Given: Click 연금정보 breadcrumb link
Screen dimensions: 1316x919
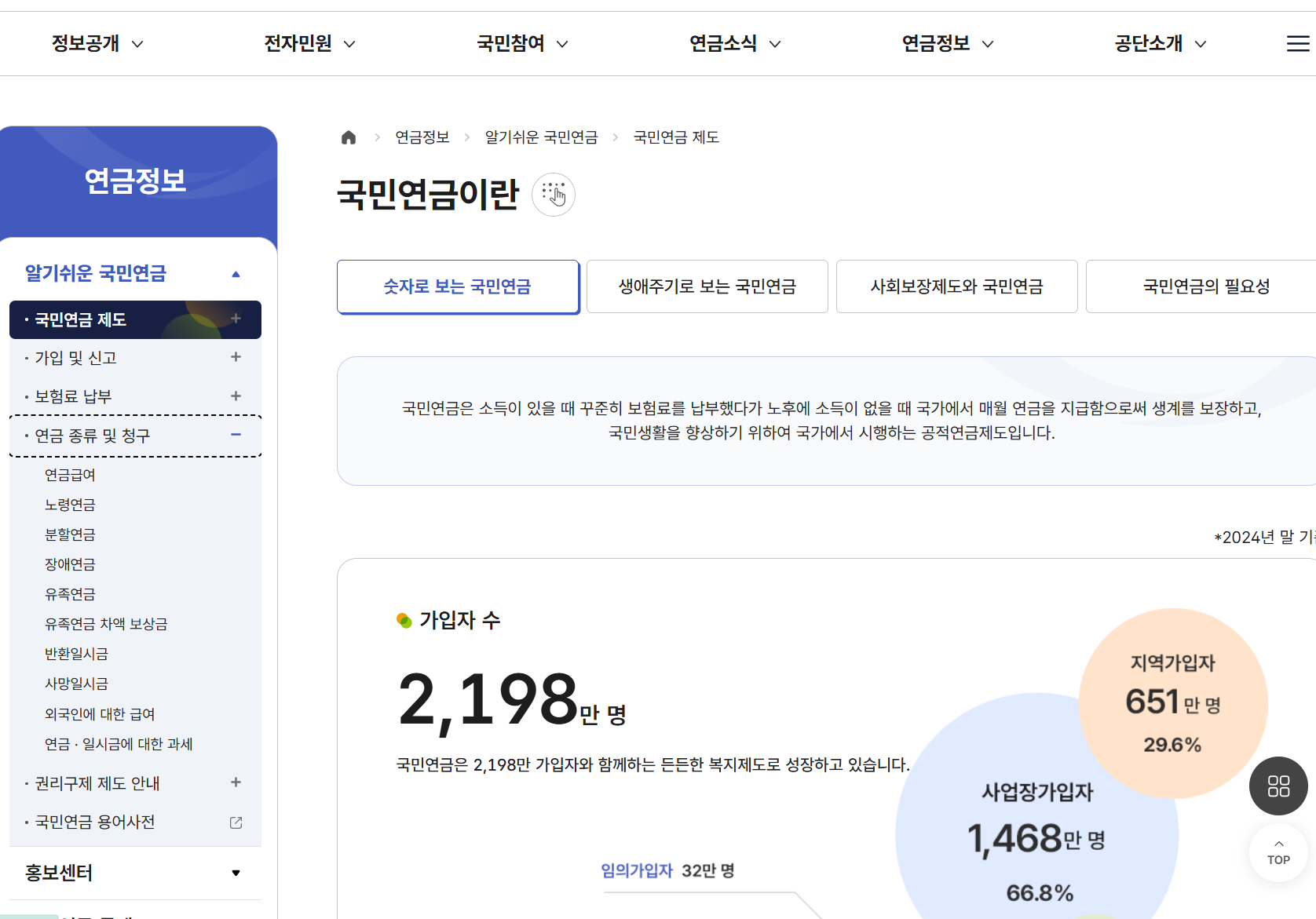Looking at the screenshot, I should tap(422, 137).
